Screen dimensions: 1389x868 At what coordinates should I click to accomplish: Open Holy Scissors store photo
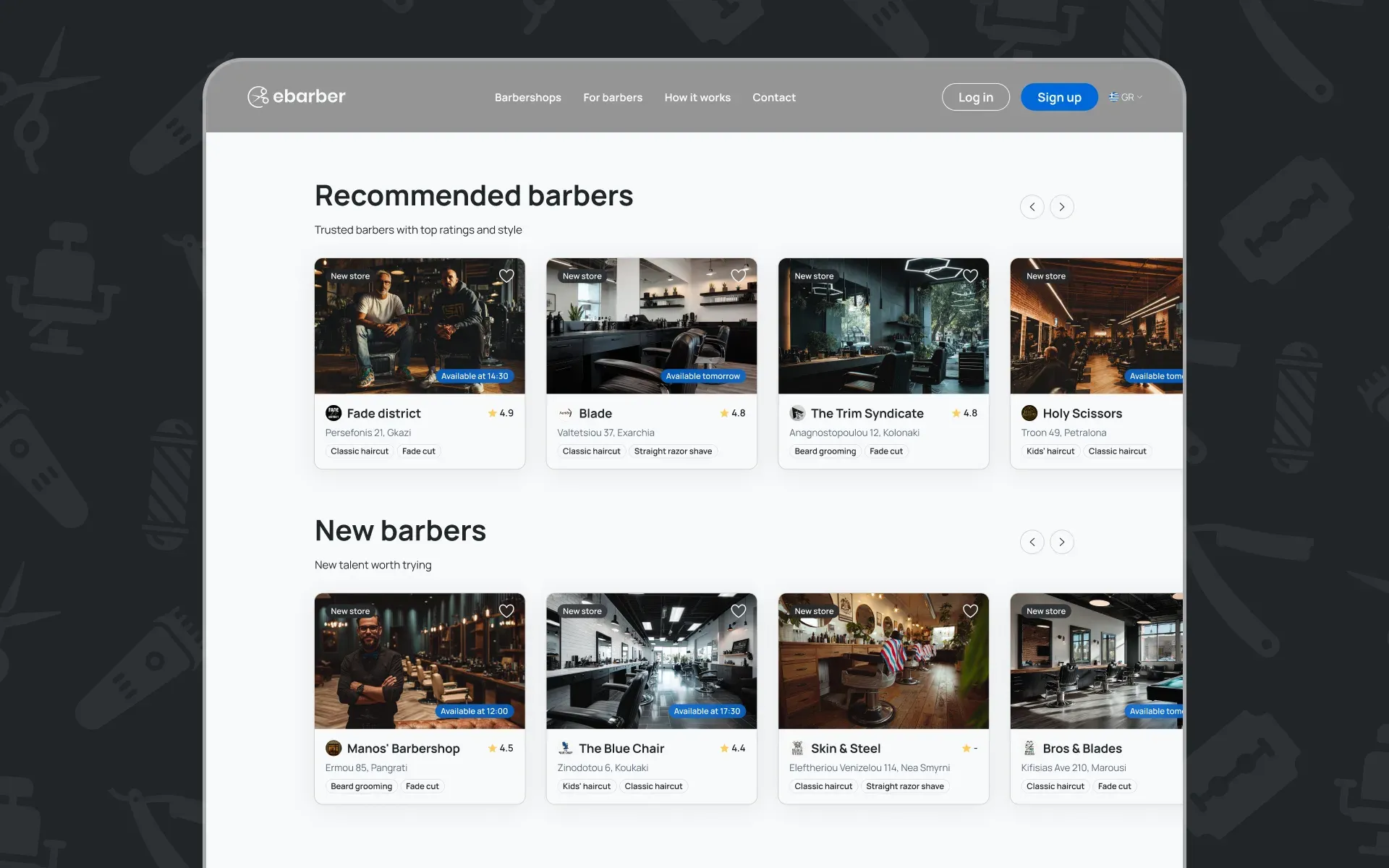(x=1097, y=325)
